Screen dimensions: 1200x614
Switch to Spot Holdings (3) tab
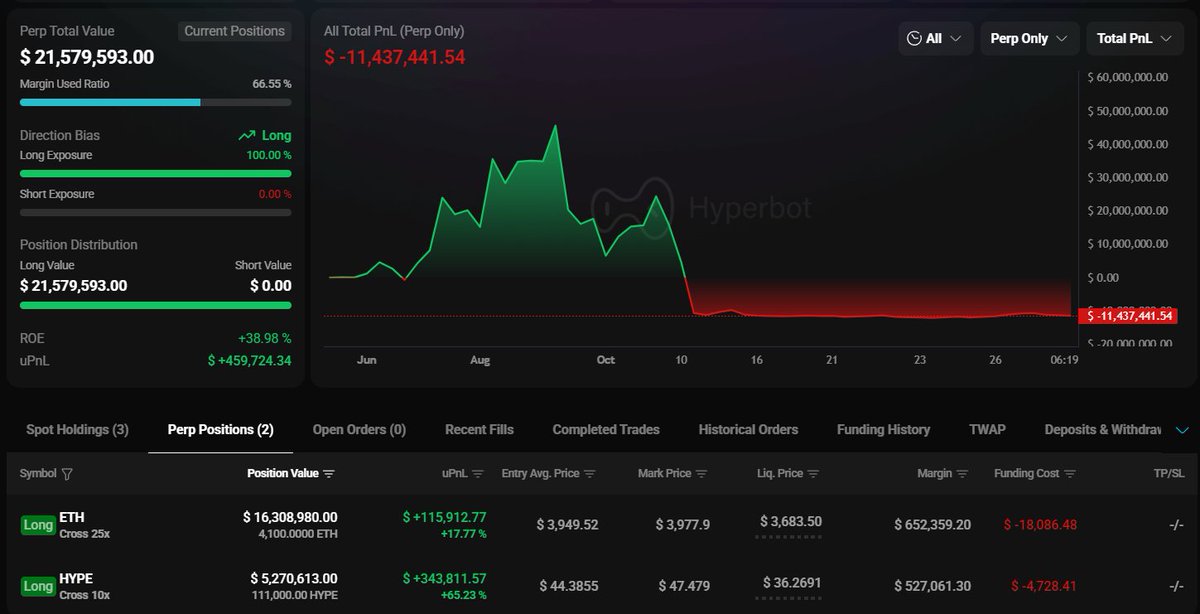[x=77, y=430]
